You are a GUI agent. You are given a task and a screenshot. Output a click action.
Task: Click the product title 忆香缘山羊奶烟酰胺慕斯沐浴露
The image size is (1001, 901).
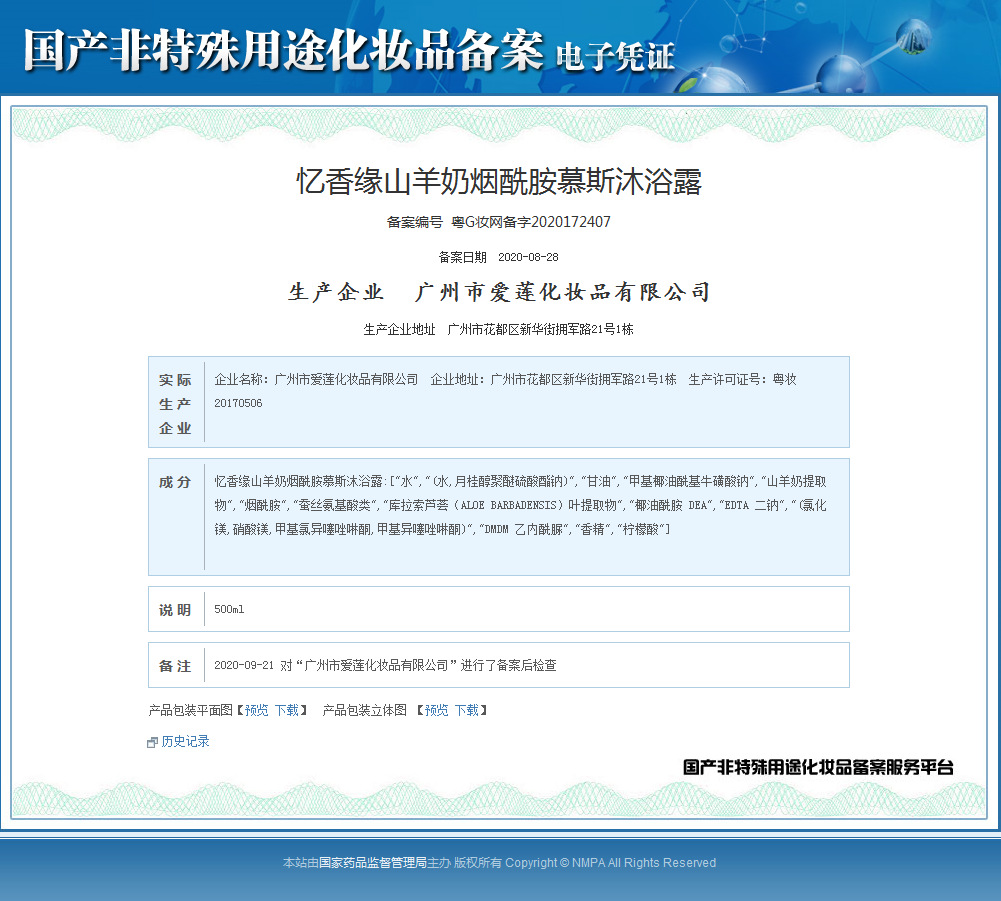499,181
